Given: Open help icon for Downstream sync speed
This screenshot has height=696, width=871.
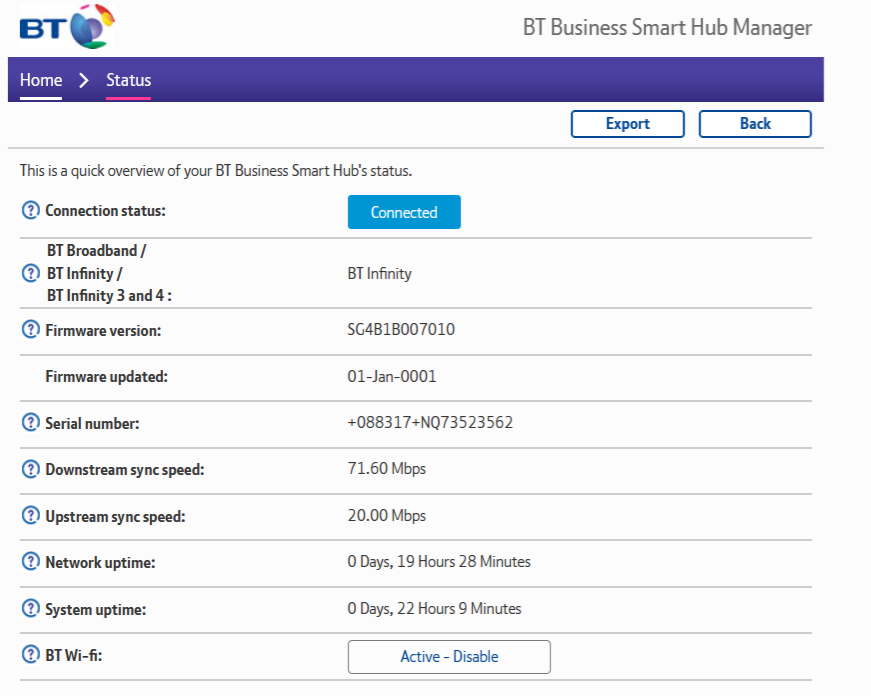Looking at the screenshot, I should [x=31, y=469].
